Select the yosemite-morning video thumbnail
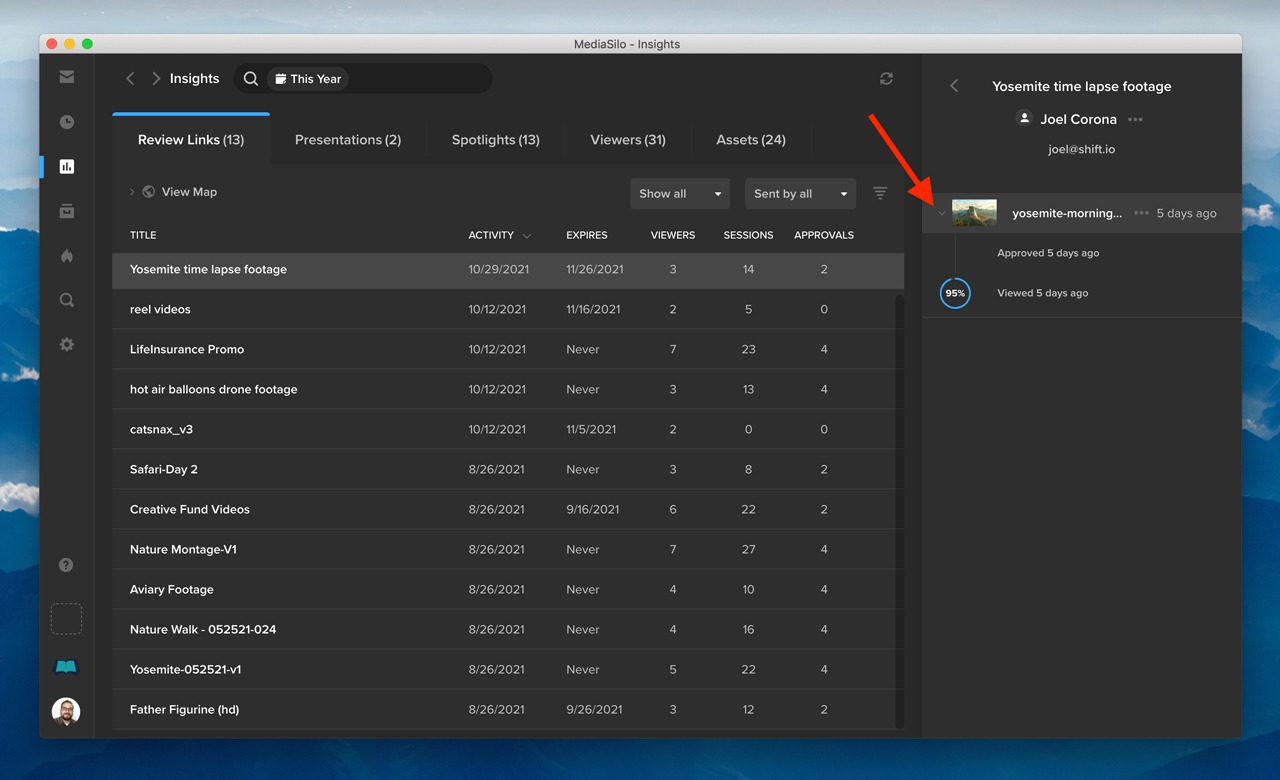This screenshot has width=1280, height=780. pos(975,213)
